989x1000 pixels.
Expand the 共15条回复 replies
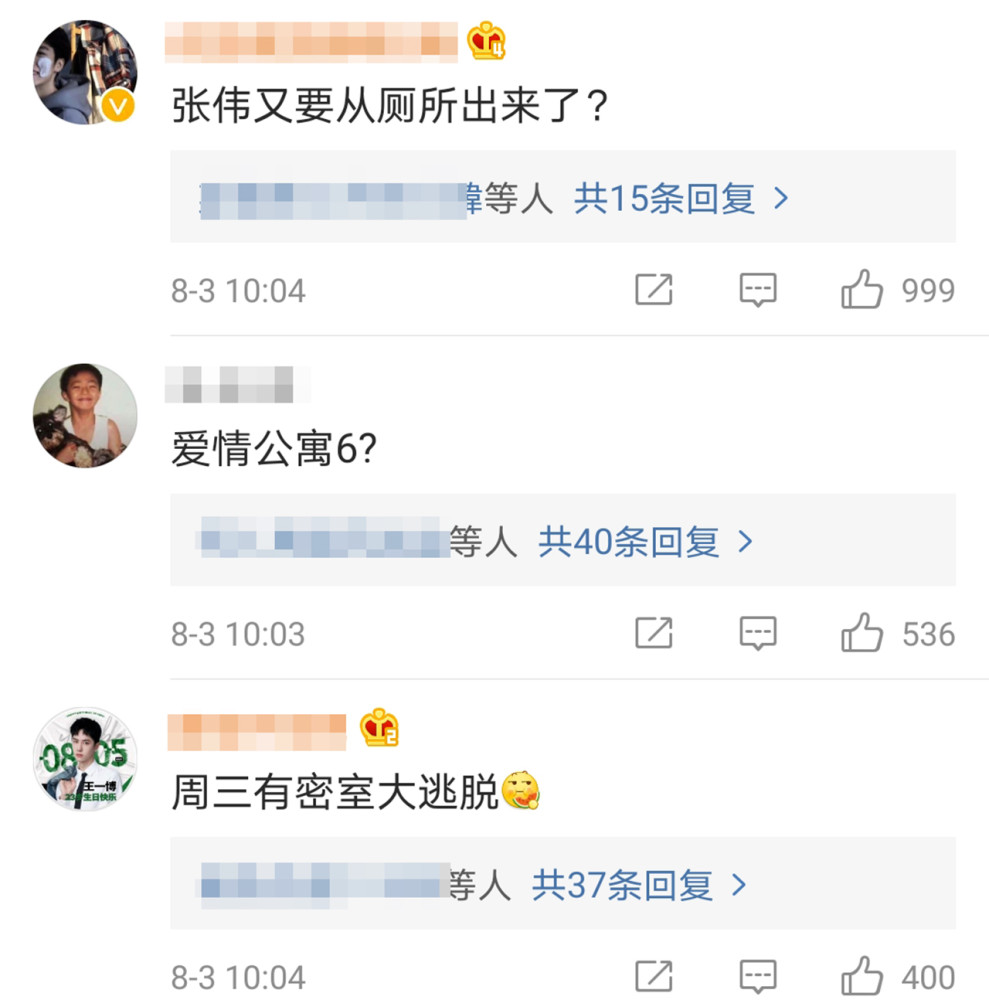[x=681, y=199]
